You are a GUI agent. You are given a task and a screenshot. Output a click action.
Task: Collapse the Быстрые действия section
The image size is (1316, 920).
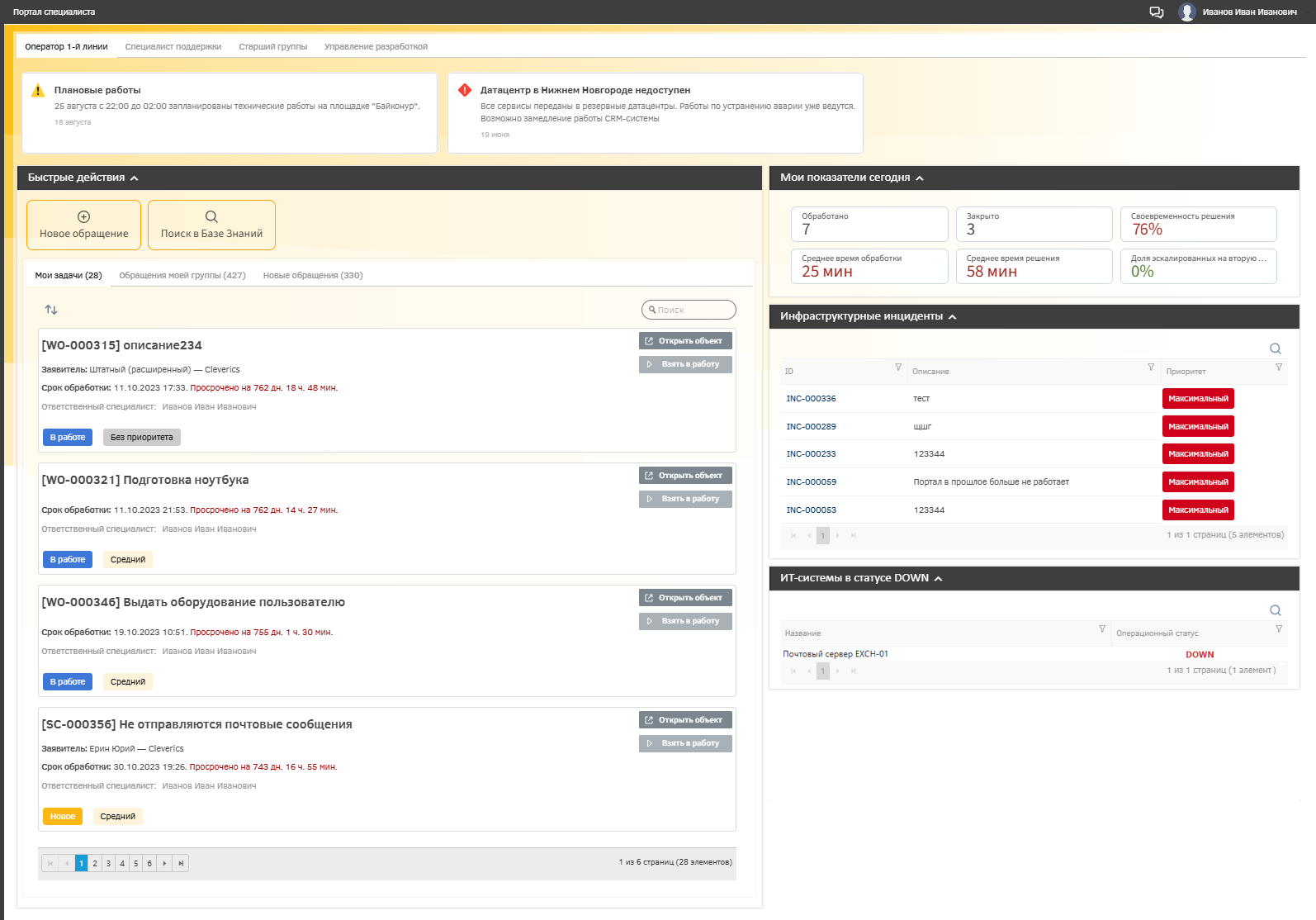135,178
